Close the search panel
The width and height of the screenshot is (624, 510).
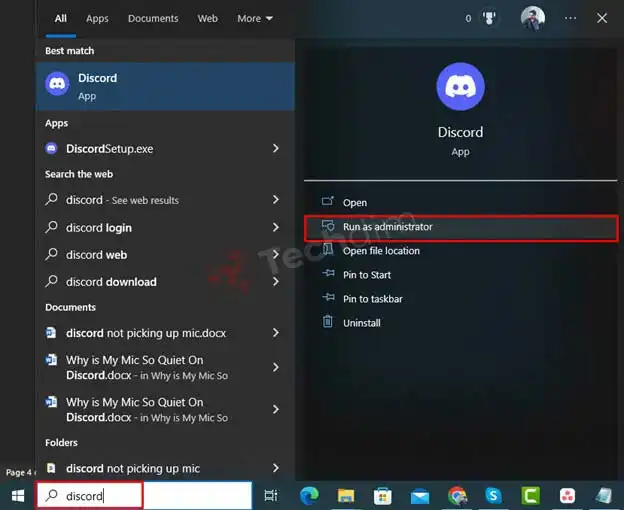(602, 18)
